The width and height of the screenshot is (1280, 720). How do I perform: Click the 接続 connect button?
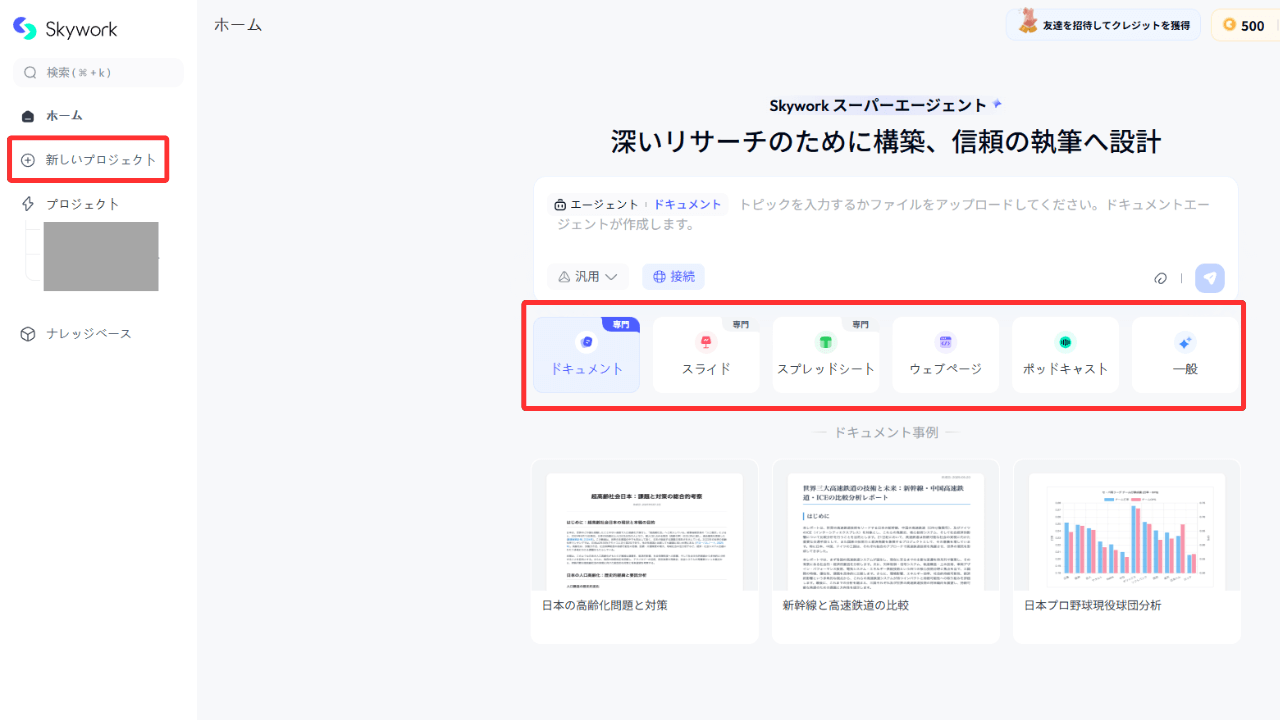(673, 277)
